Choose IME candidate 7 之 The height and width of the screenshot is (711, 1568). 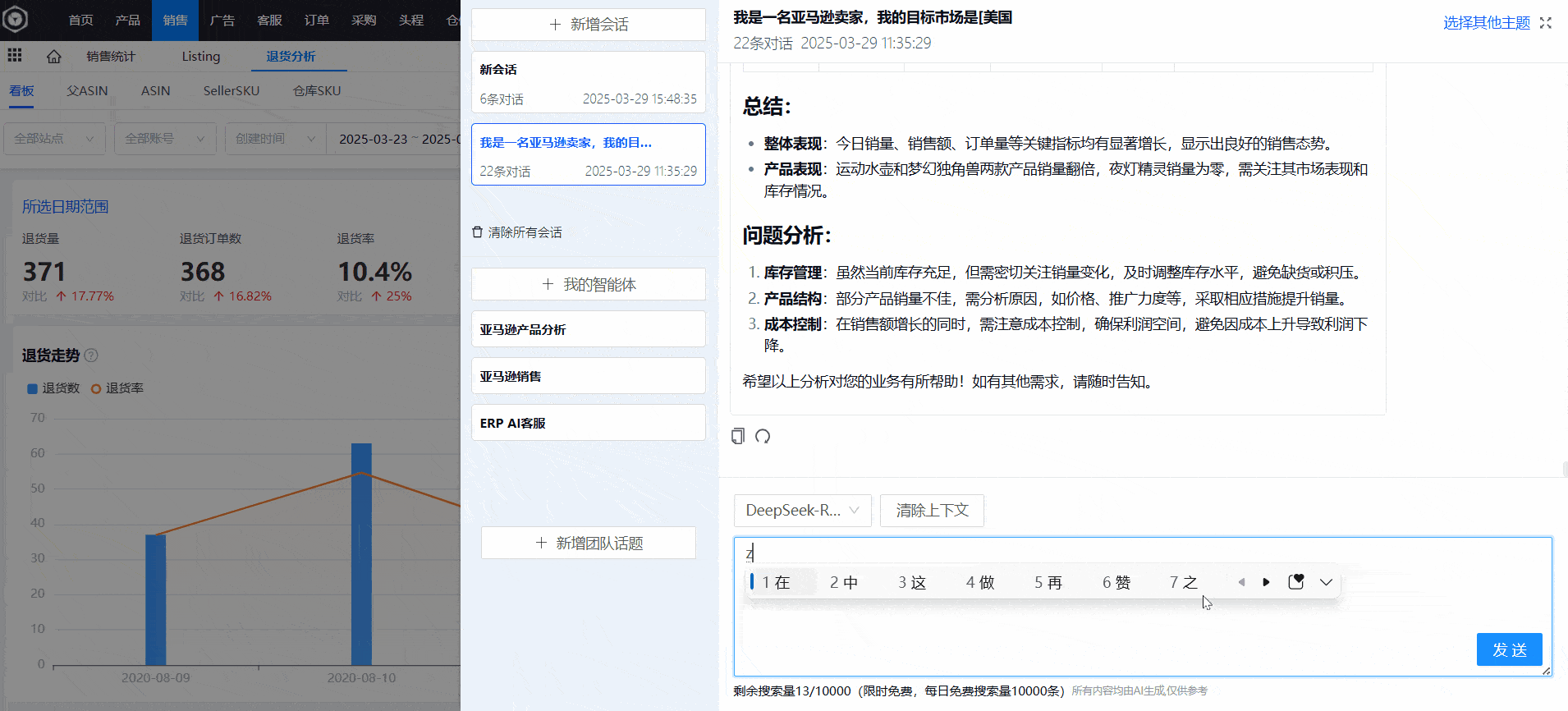pos(1184,582)
